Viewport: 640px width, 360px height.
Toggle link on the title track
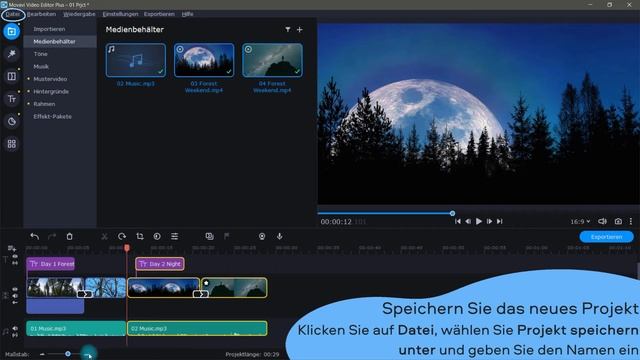[15, 263]
